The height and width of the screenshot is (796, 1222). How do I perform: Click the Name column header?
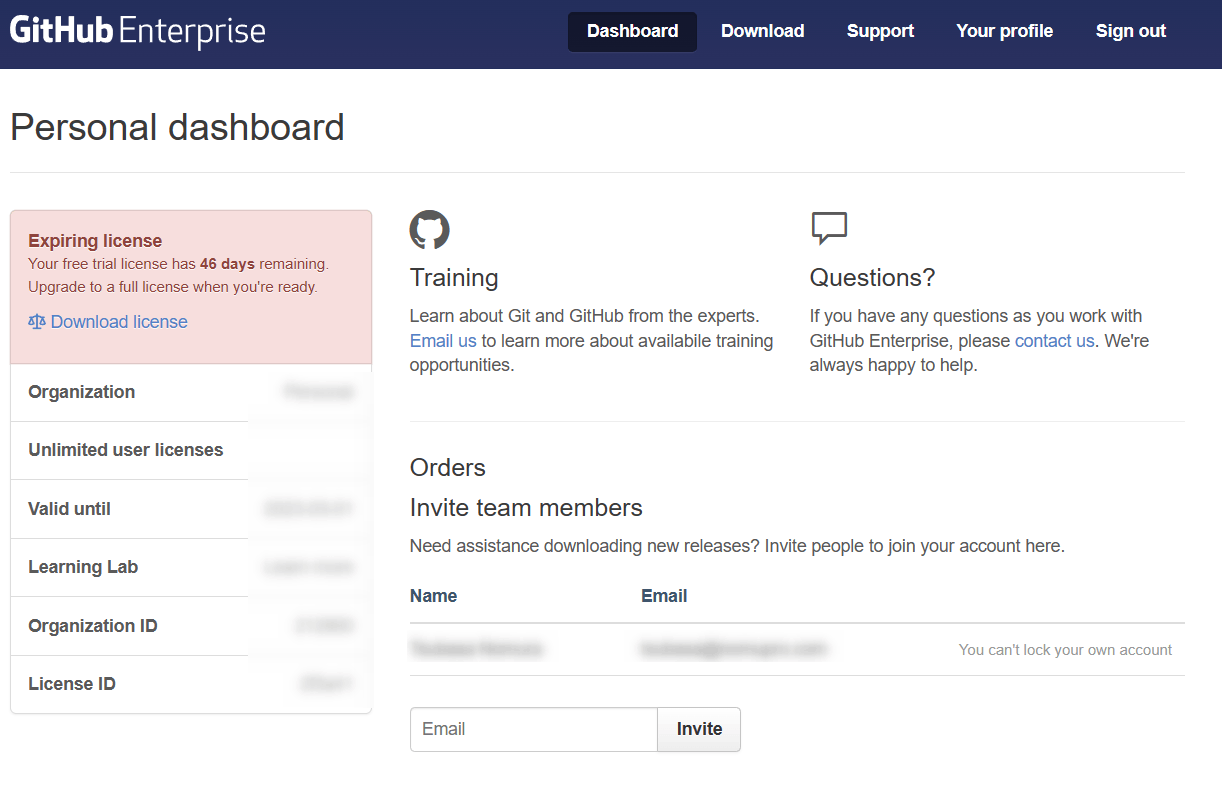coord(433,596)
